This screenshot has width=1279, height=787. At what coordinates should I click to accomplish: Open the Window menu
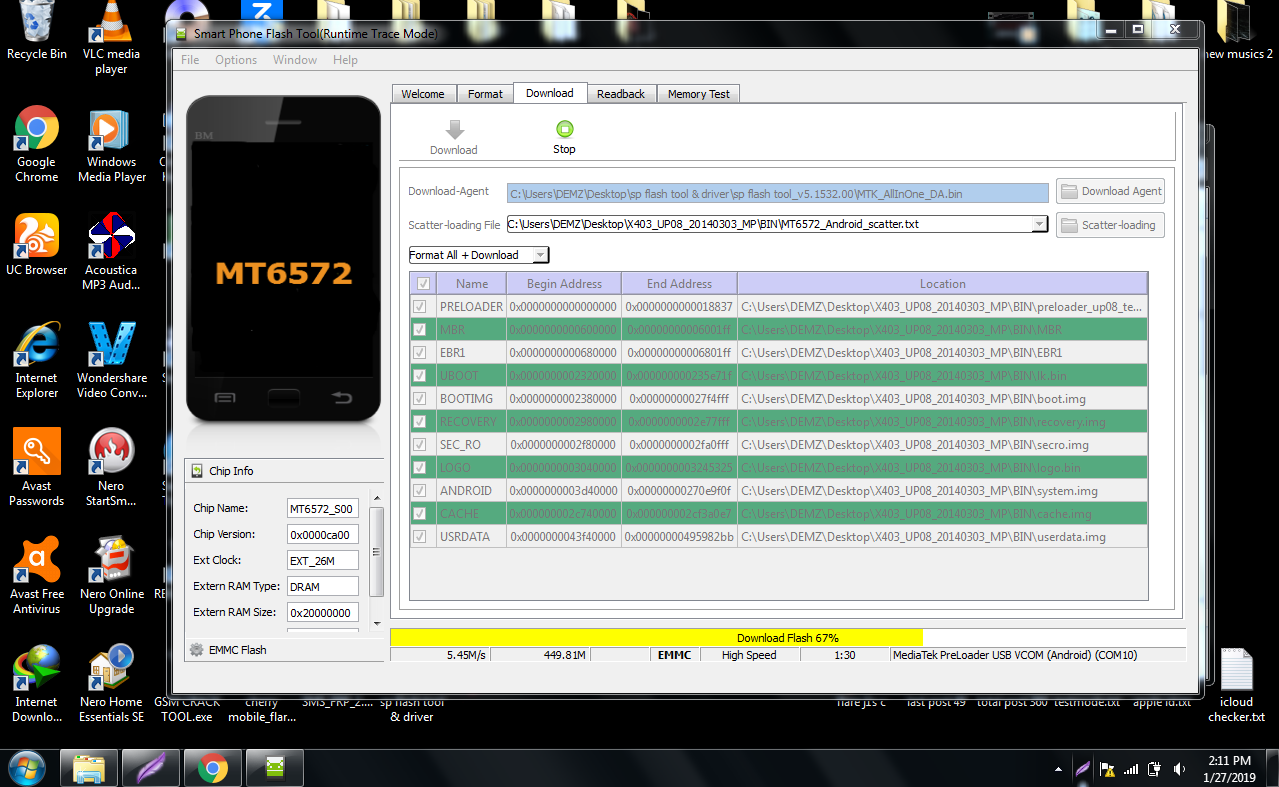coord(295,60)
